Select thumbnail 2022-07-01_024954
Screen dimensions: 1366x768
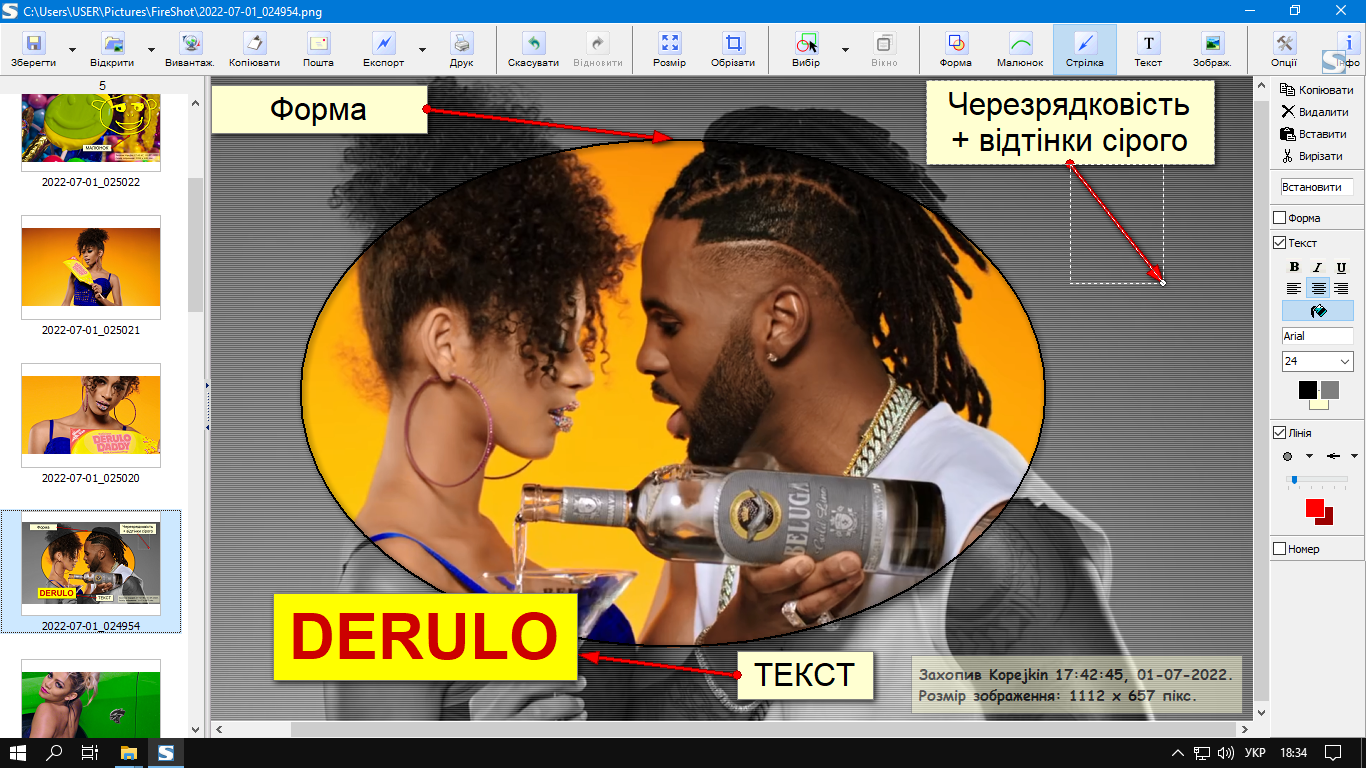click(x=91, y=571)
